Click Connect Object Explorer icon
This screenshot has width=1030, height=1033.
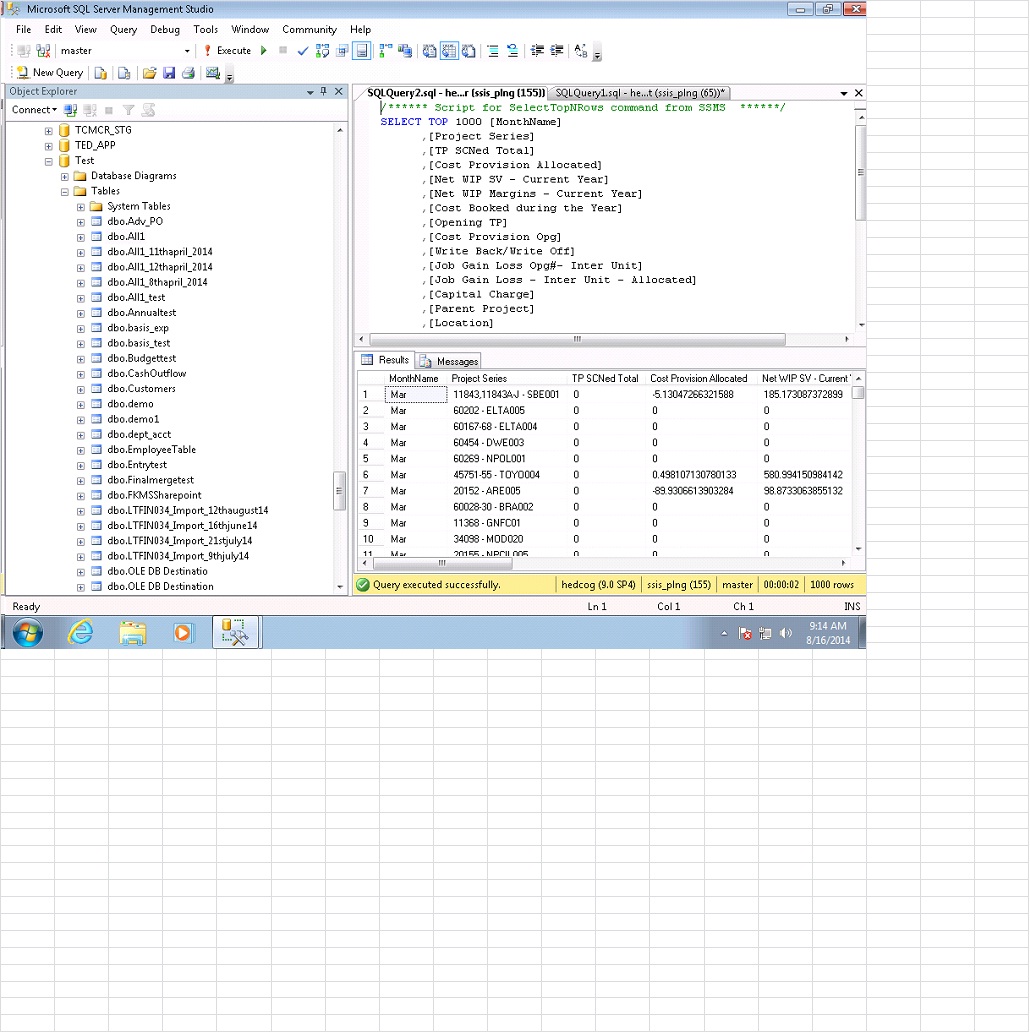[x=71, y=110]
